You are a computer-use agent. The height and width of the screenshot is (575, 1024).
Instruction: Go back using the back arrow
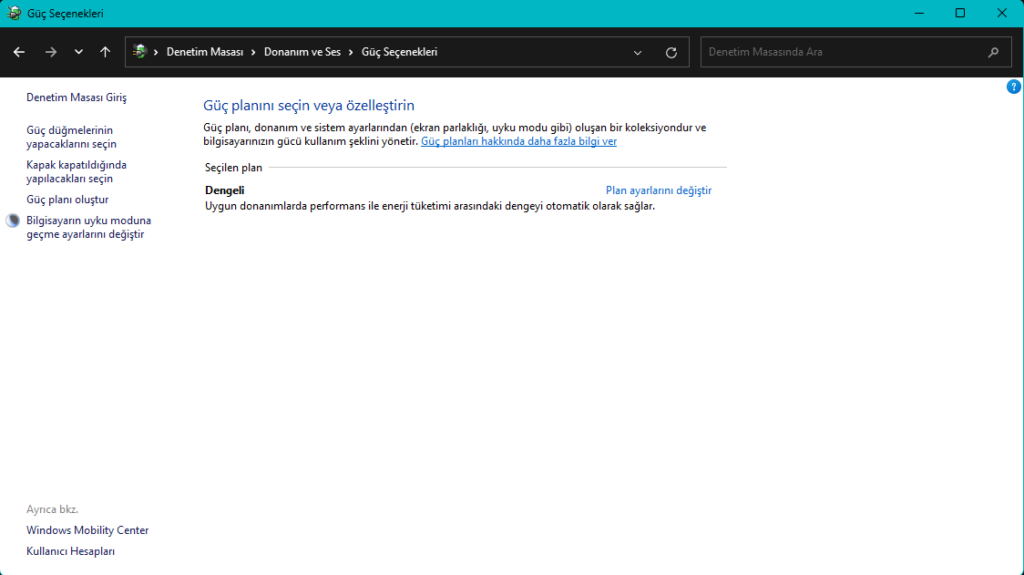pyautogui.click(x=19, y=52)
